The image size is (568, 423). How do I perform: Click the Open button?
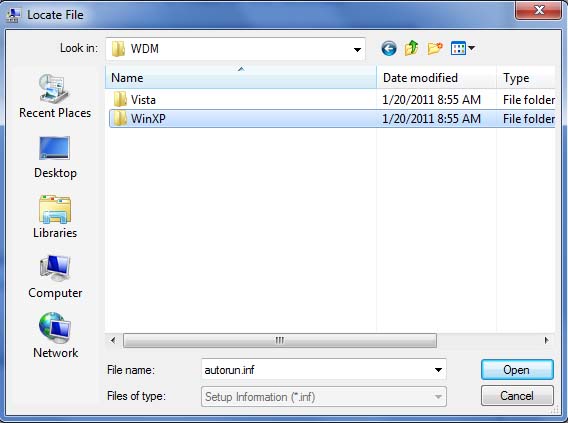pyautogui.click(x=517, y=370)
